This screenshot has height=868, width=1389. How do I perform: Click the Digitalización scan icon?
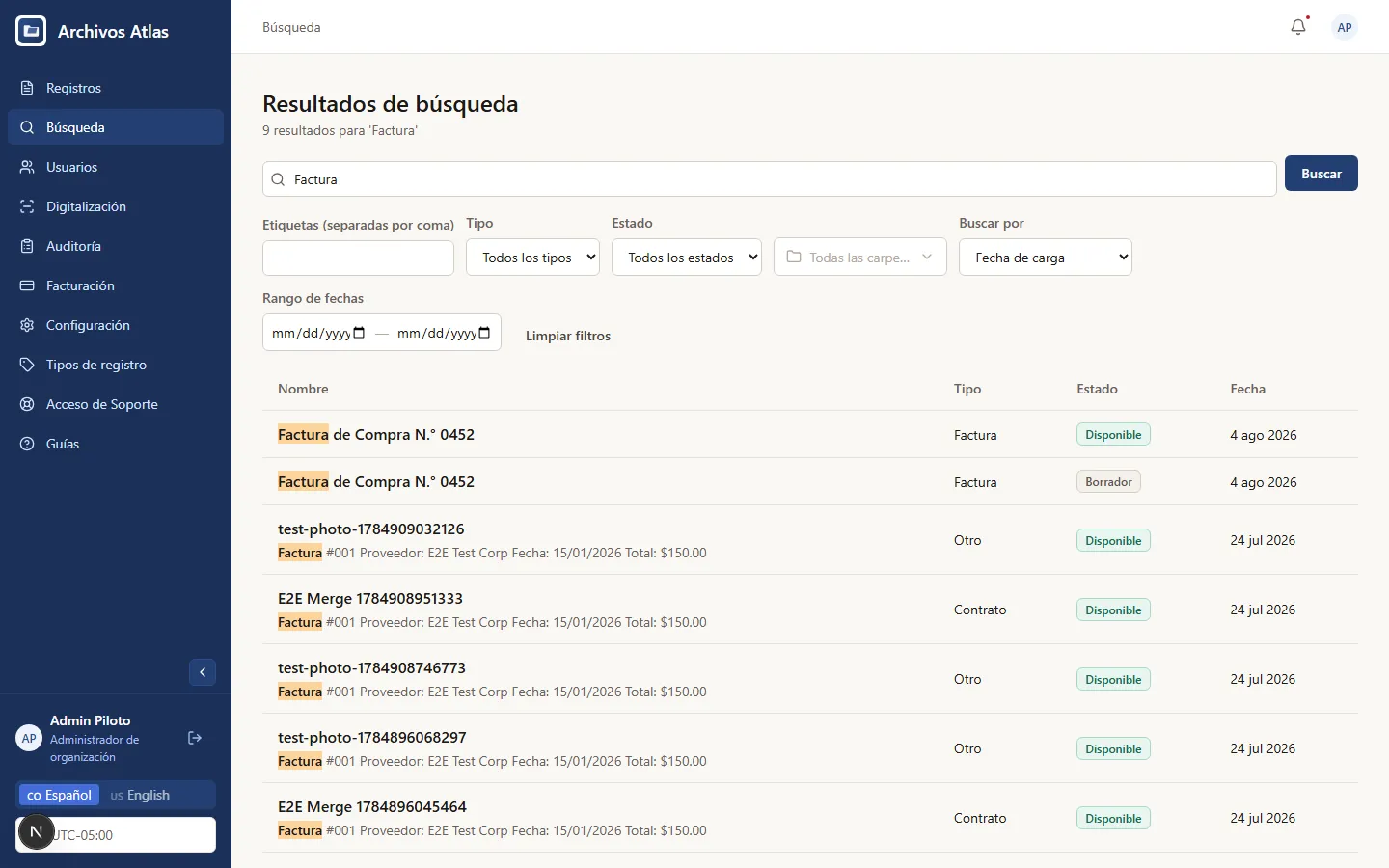click(27, 206)
